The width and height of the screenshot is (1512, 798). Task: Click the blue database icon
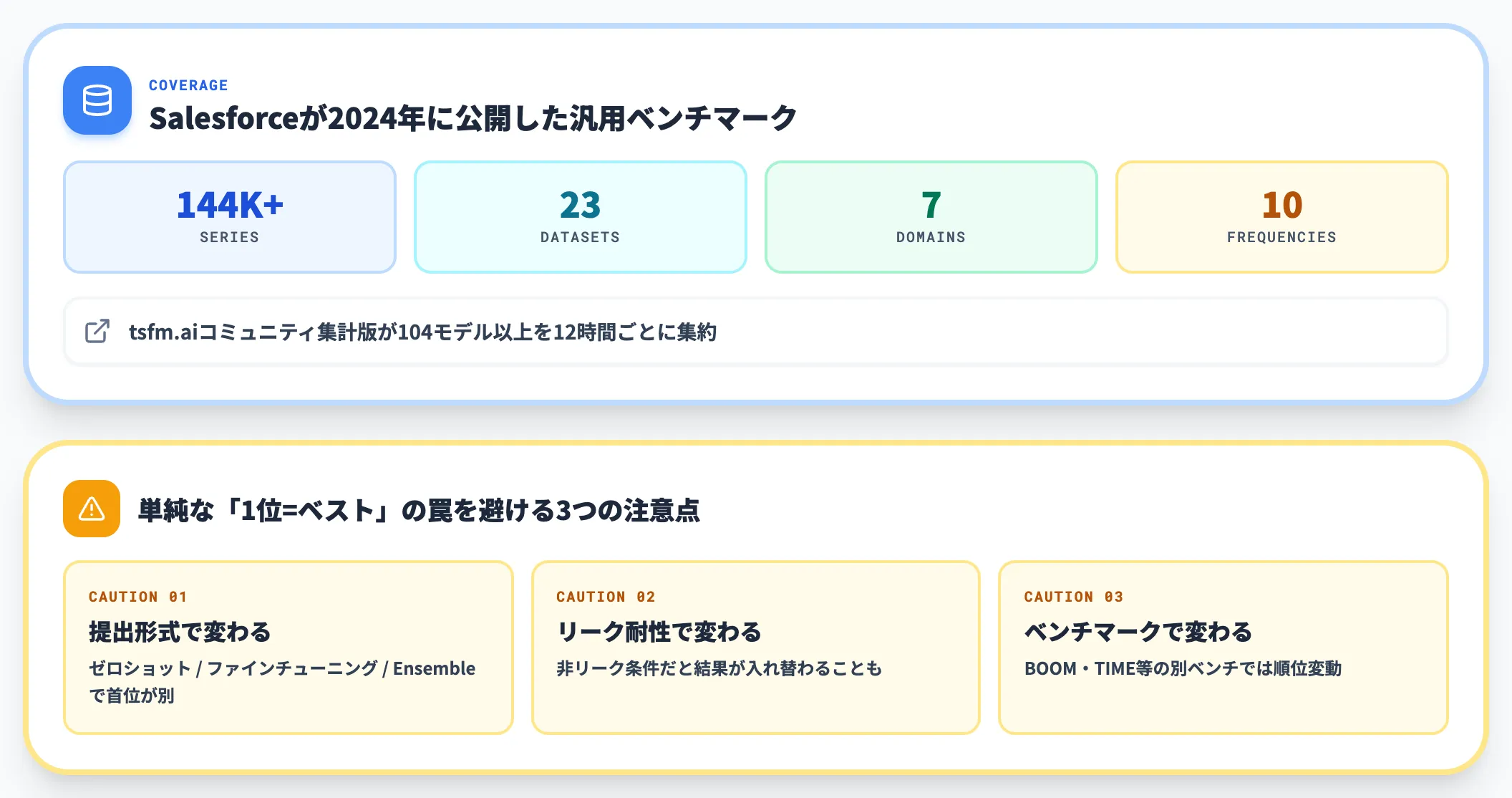(97, 100)
